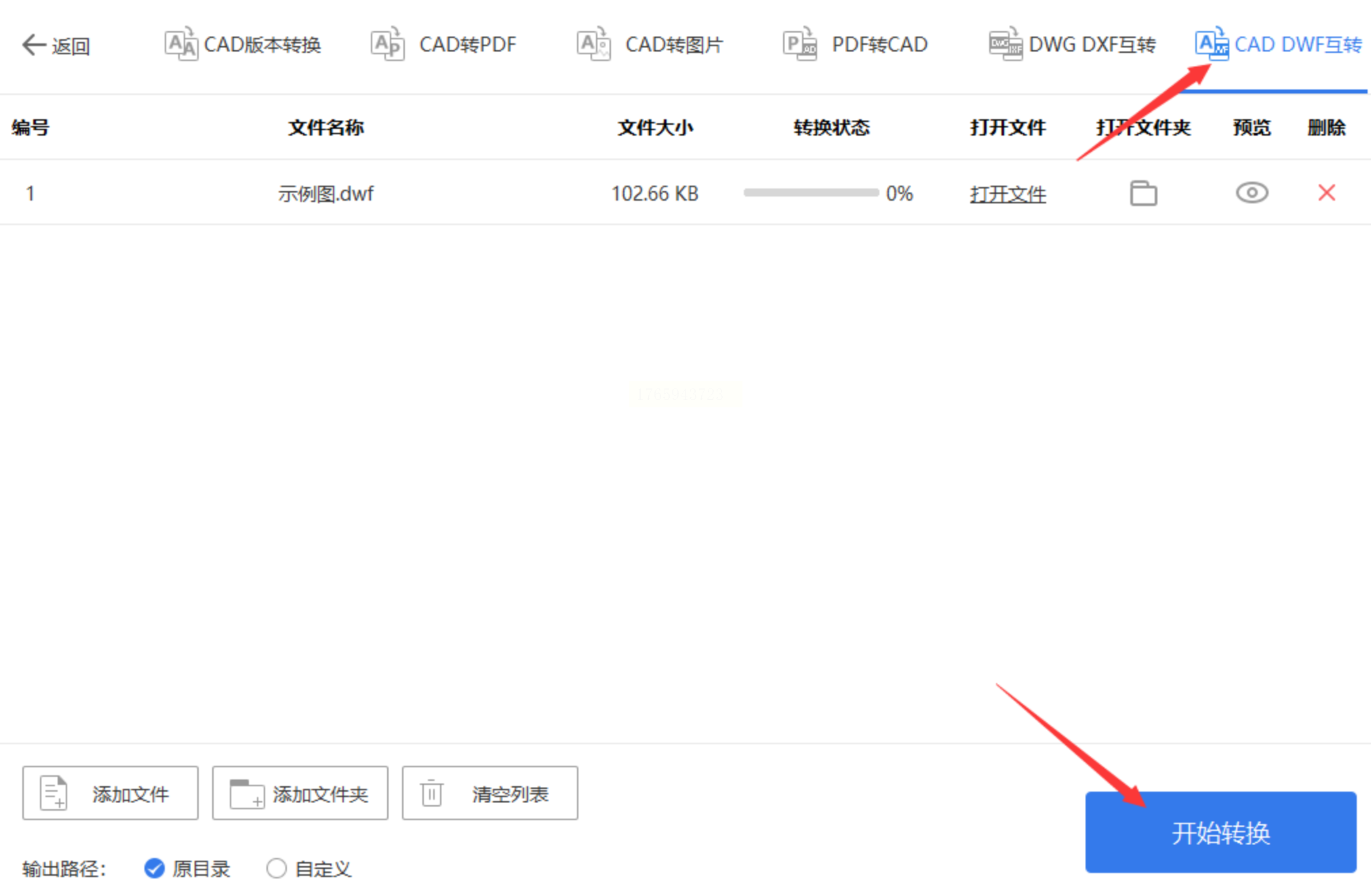Screen dimensions: 1371x896
Task: Open the folder containing 示例图.dwf
Action: [1143, 193]
